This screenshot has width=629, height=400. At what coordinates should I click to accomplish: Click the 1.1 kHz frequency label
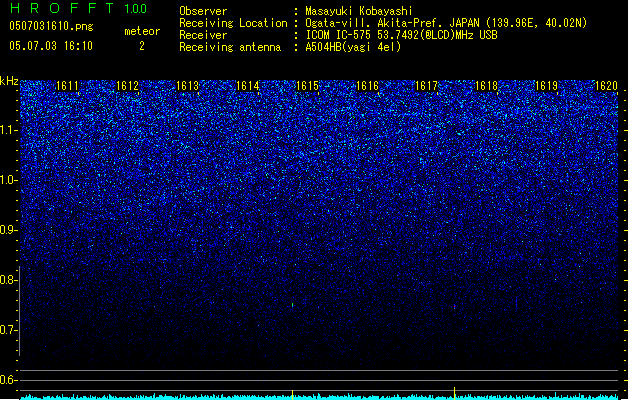pyautogui.click(x=9, y=130)
